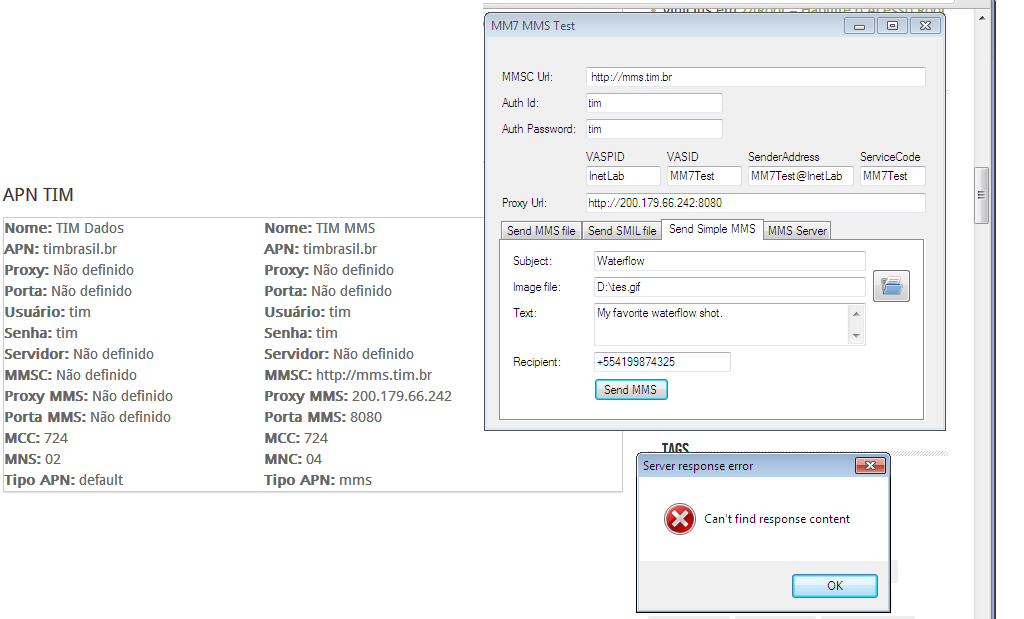Screen dimensions: 1024x619
Task: Click the 'Nome: TIM MMS' row
Action: click(x=319, y=228)
